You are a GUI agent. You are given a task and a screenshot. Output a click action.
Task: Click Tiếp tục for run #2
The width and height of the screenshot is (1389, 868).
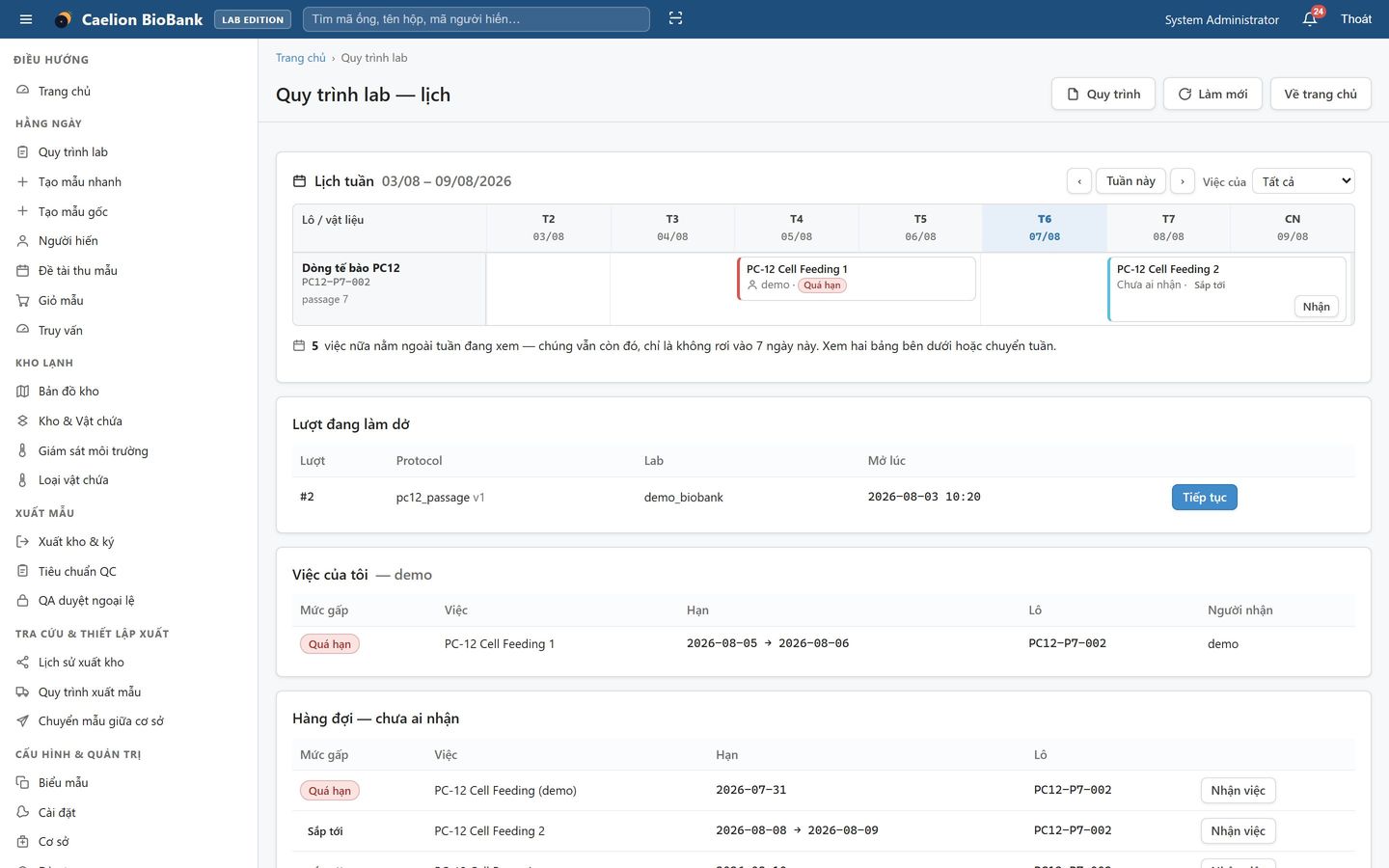coord(1205,497)
